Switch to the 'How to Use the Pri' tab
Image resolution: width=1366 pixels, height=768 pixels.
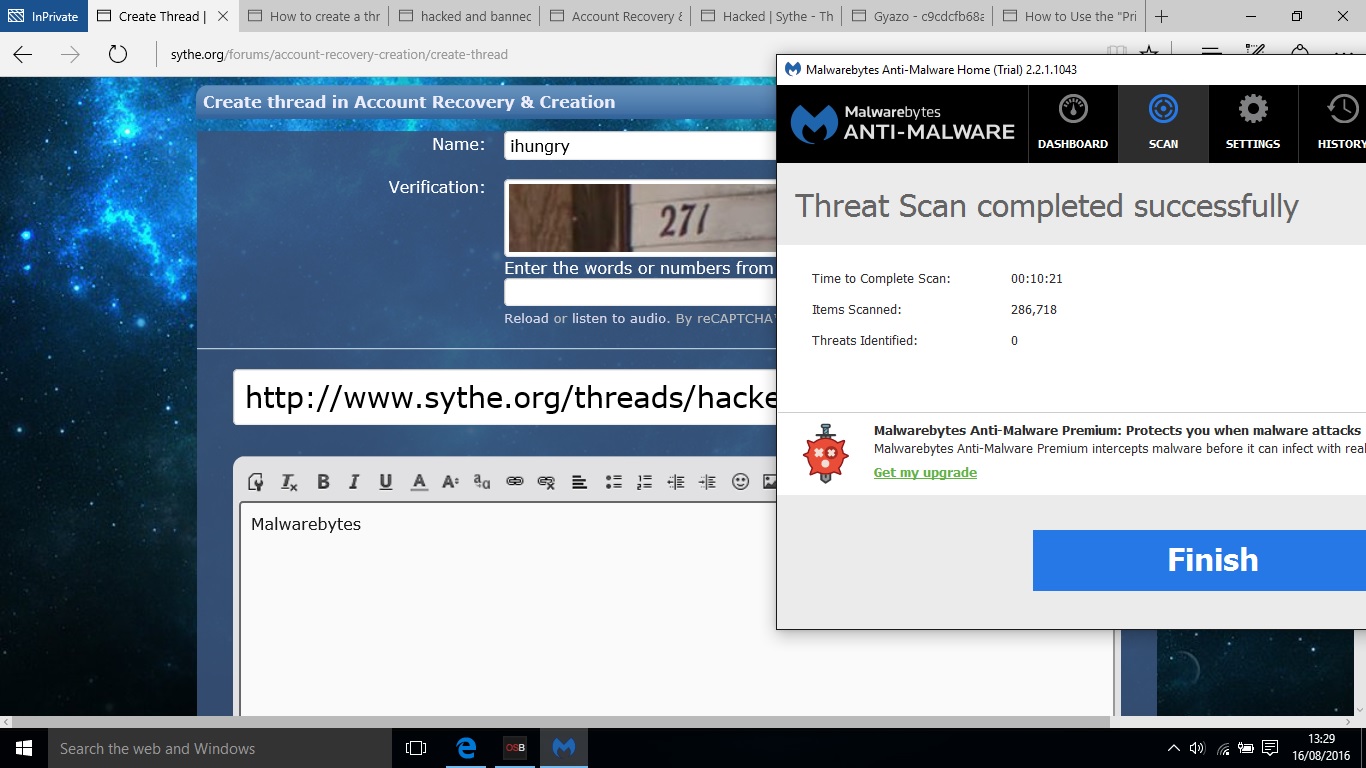[1069, 16]
